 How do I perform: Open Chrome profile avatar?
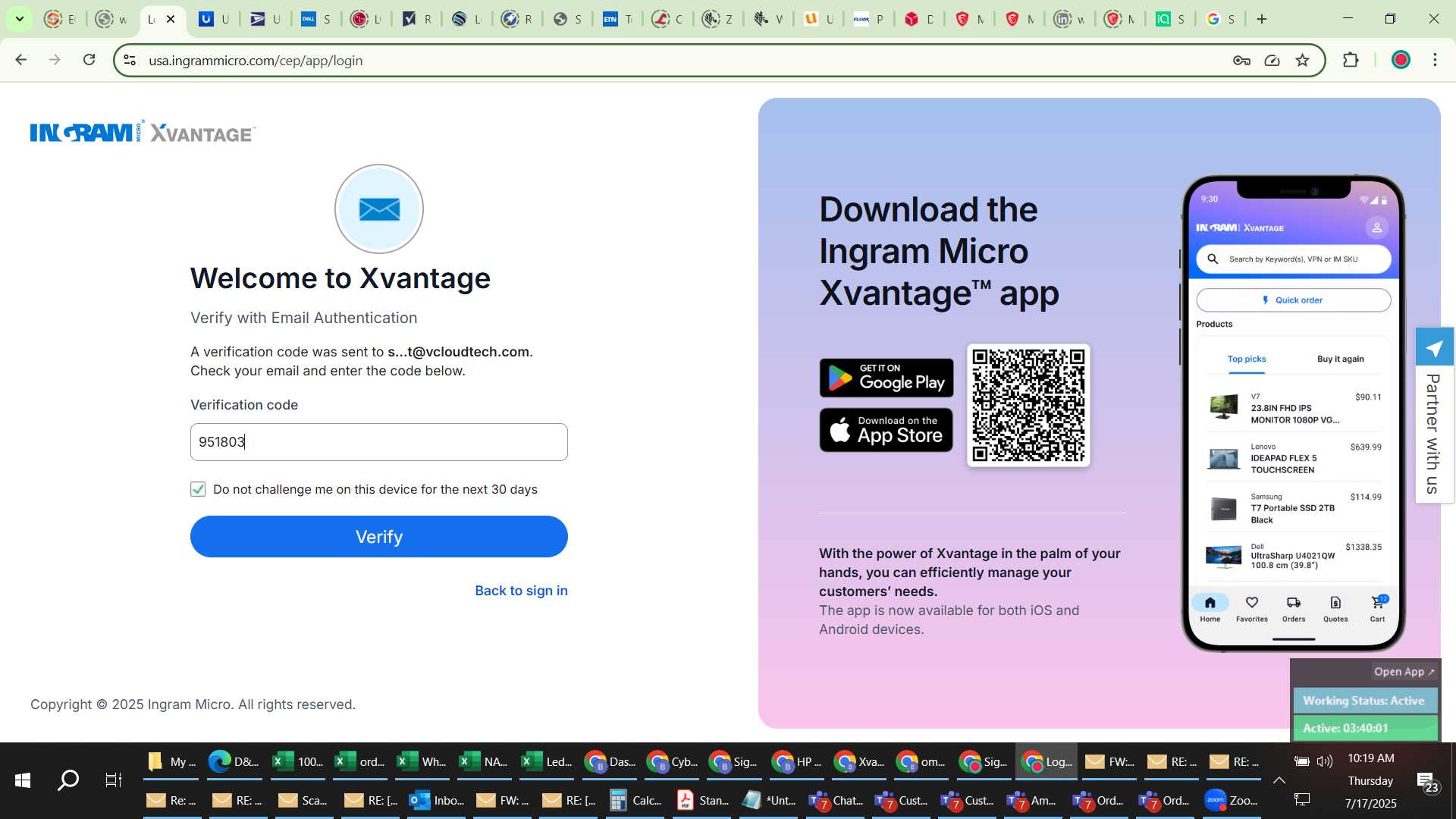pyautogui.click(x=1401, y=60)
